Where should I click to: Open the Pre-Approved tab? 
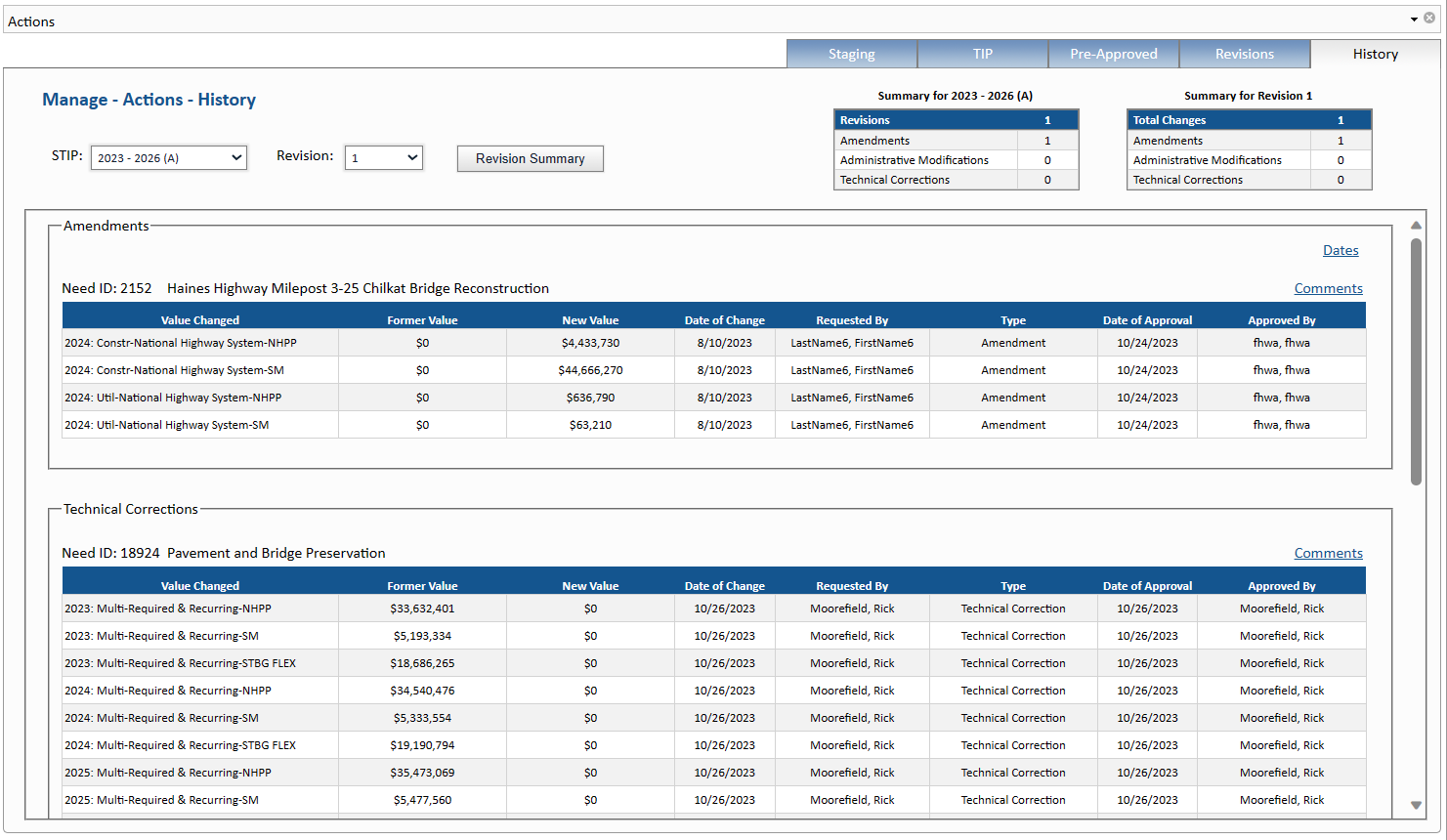tap(1114, 54)
